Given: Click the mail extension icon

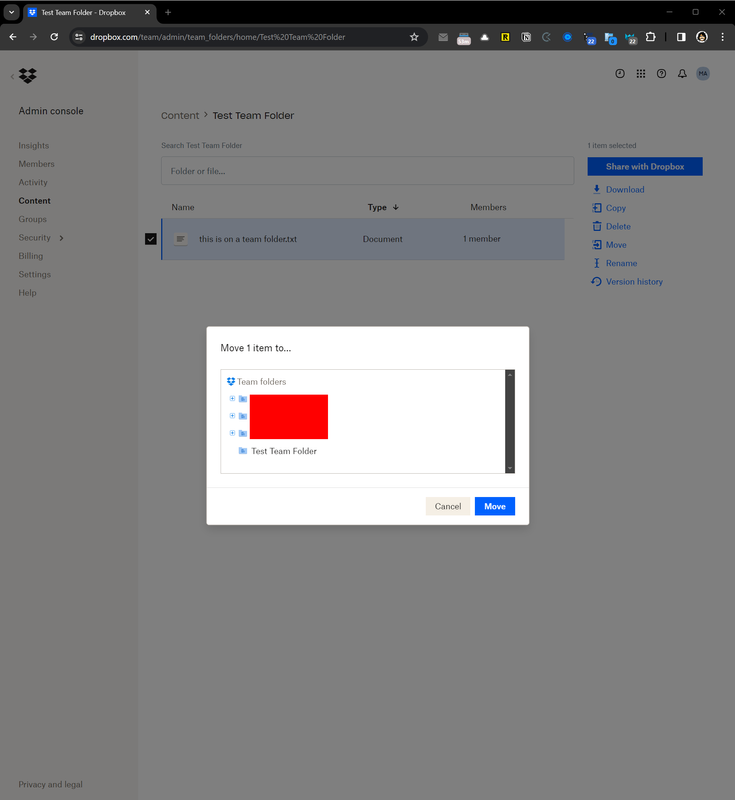Looking at the screenshot, I should pyautogui.click(x=443, y=37).
